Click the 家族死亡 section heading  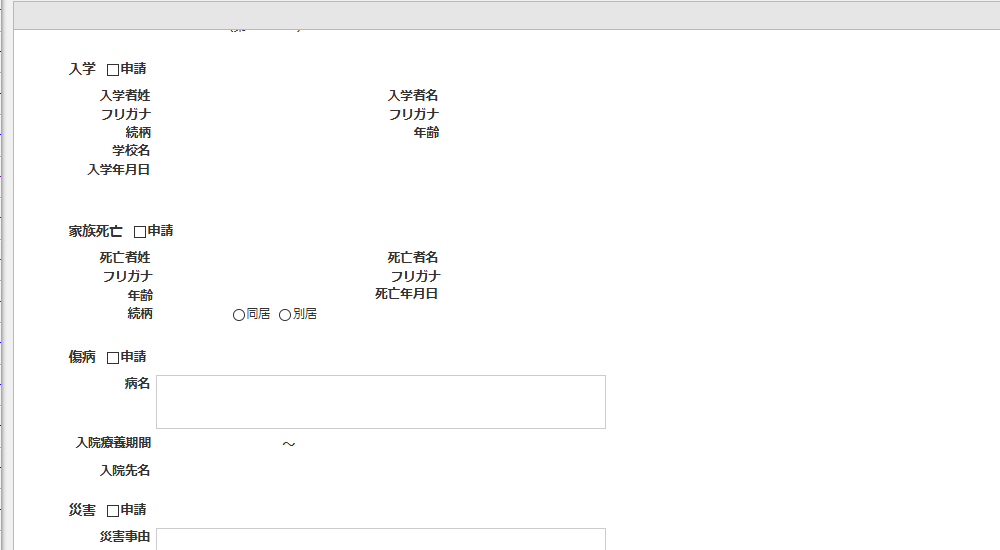(95, 231)
